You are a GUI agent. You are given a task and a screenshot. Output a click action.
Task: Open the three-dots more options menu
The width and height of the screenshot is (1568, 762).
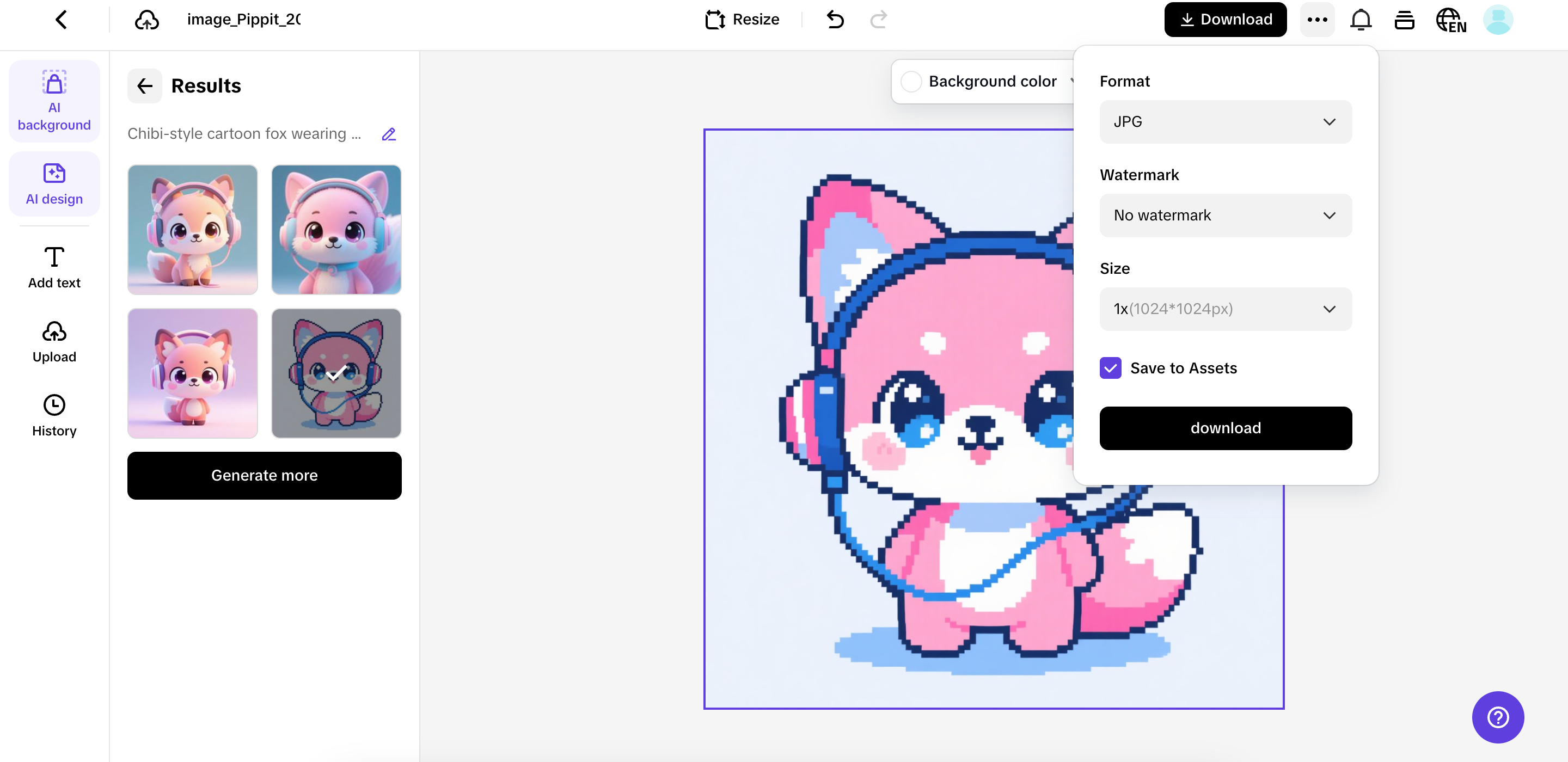[x=1317, y=20]
